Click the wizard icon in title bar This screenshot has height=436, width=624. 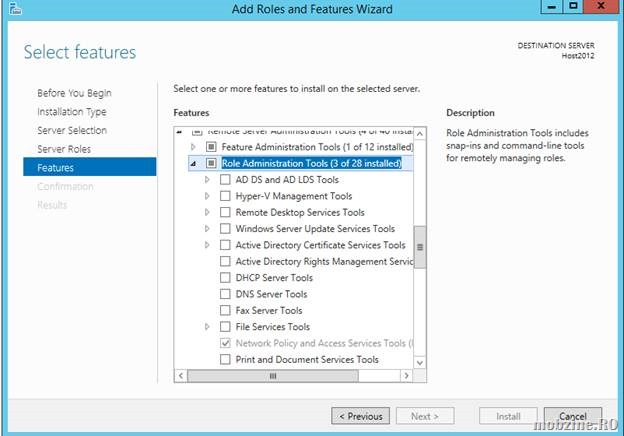click(15, 8)
